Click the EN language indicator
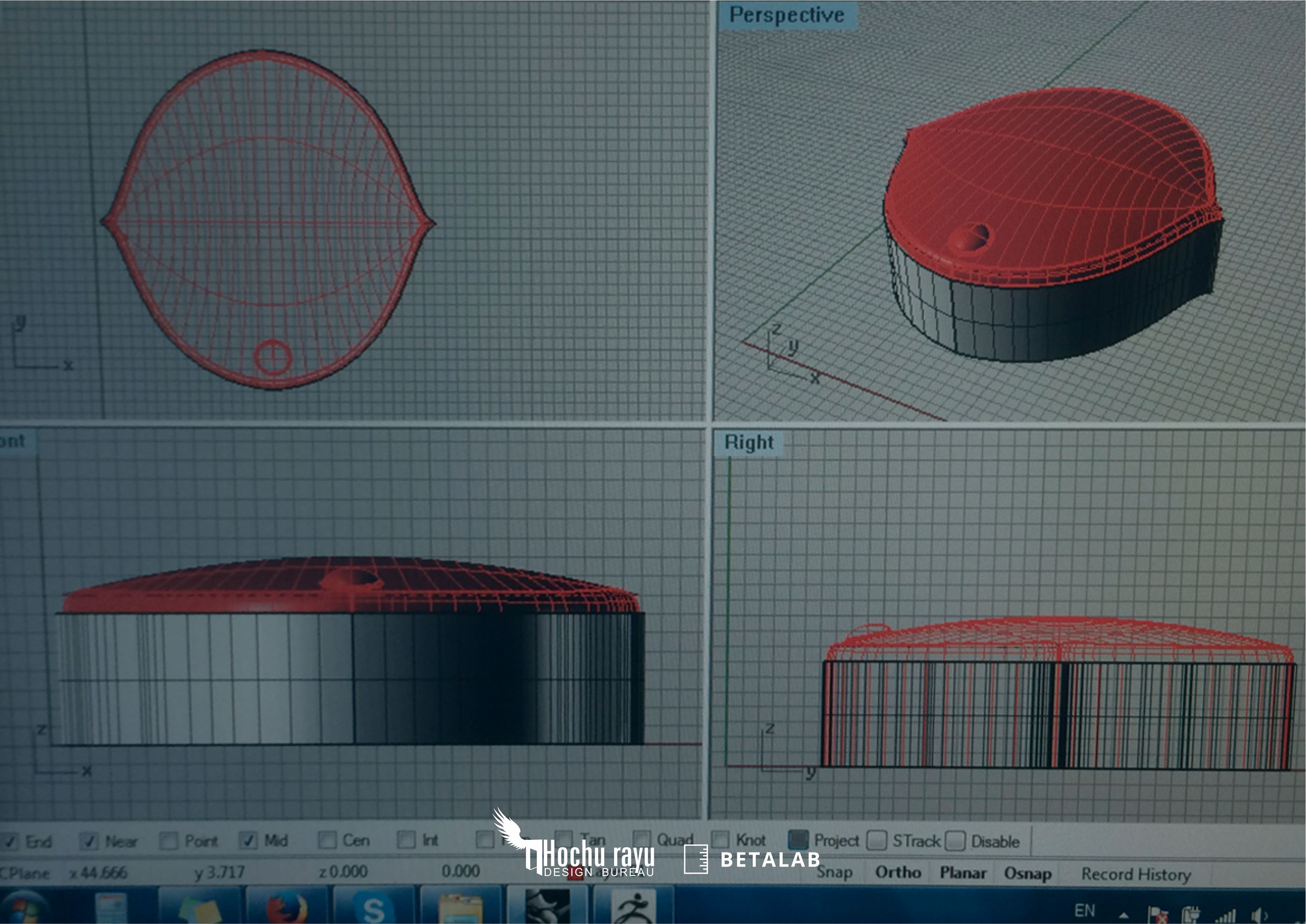Viewport: 1306px width, 924px height. [x=1084, y=910]
